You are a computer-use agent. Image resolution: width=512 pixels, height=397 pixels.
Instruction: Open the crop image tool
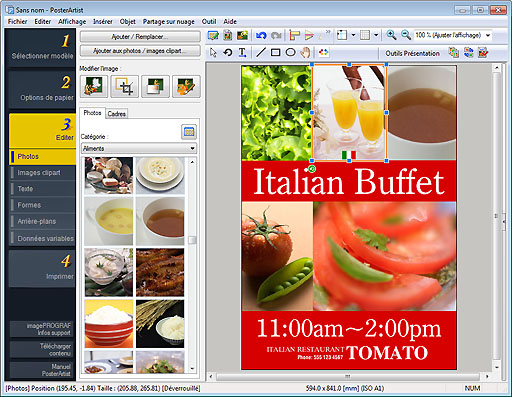pyautogui.click(x=124, y=86)
